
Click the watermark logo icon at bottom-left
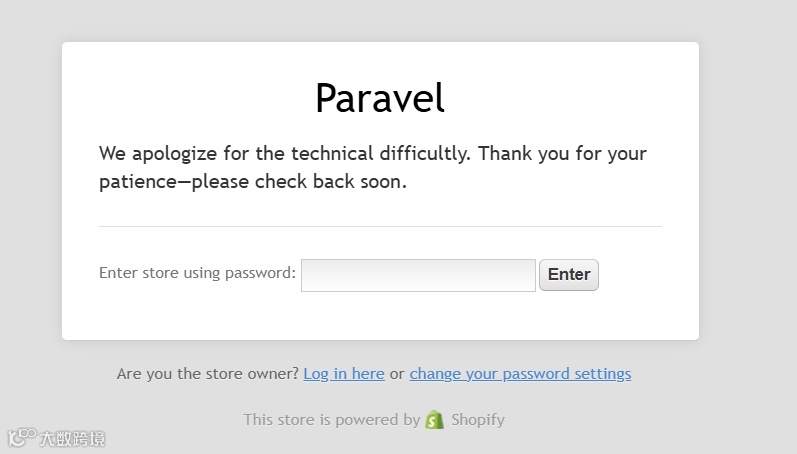click(x=21, y=438)
